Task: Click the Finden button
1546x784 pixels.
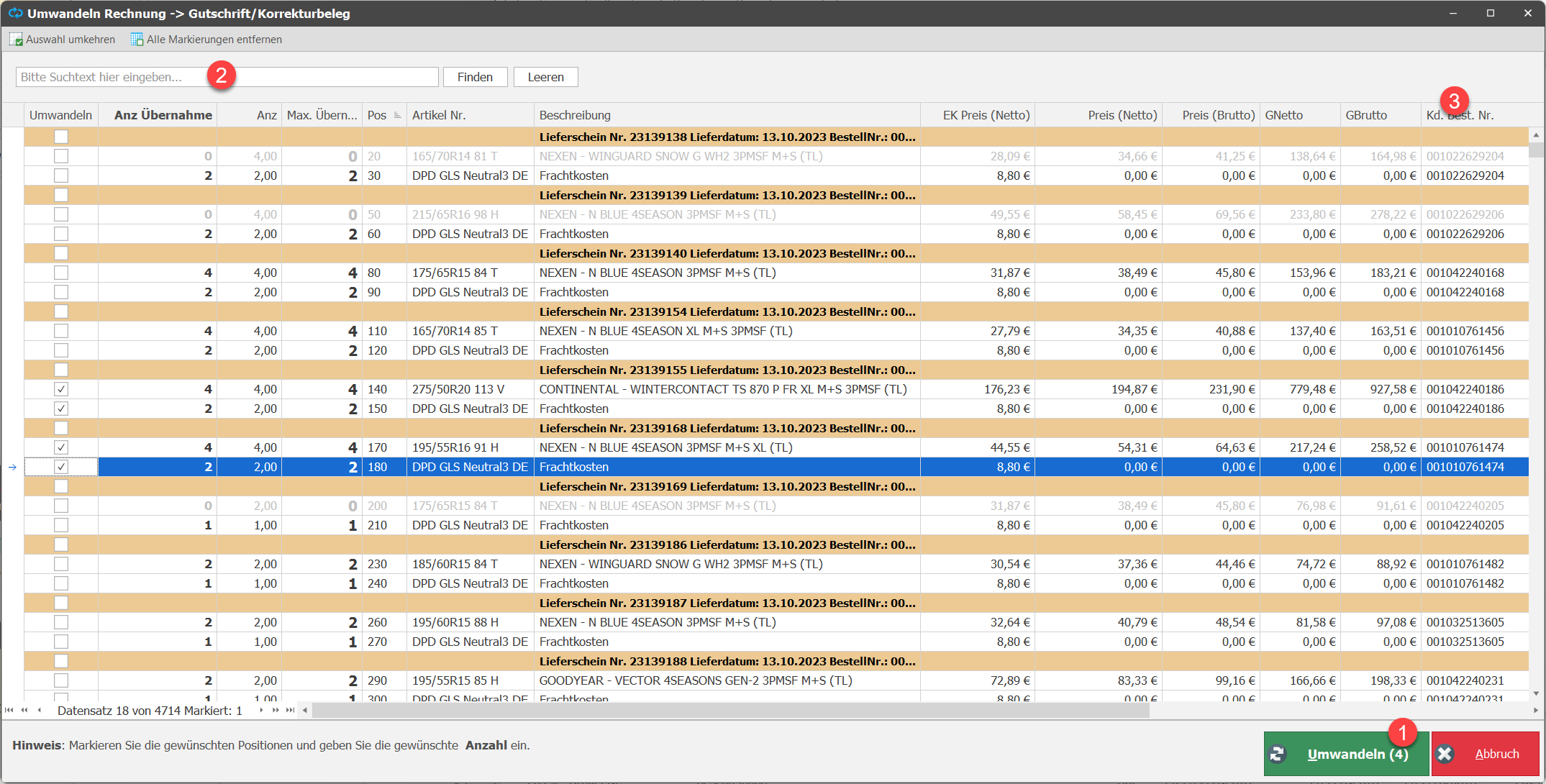Action: tap(476, 77)
